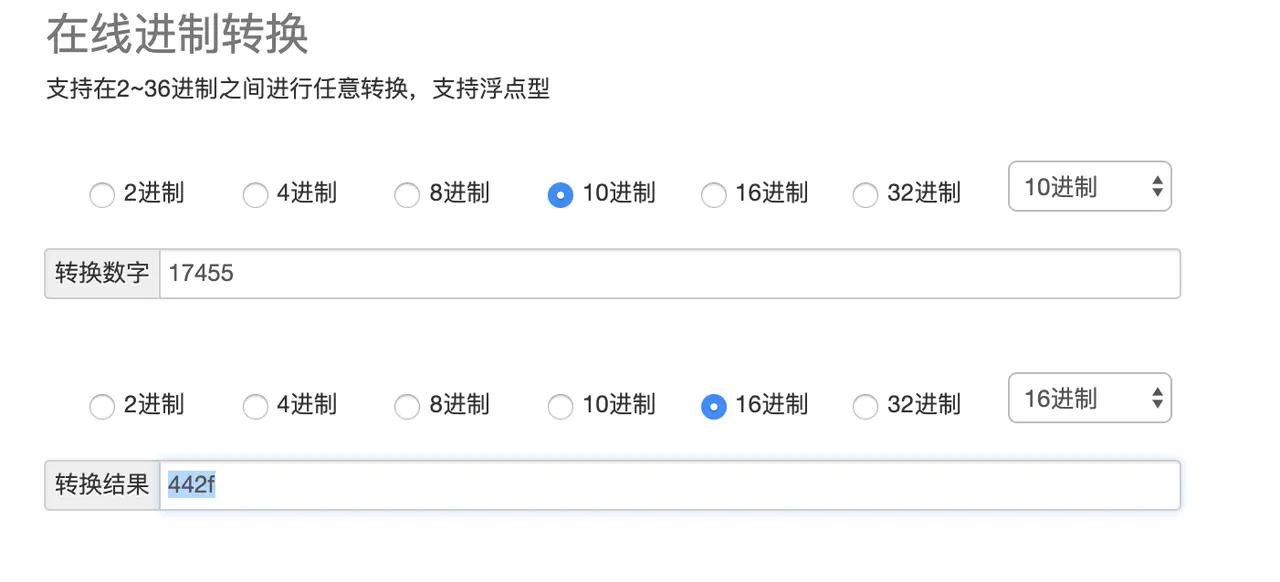Confirm the selected 16进制 radio in bottom row
1280x582 pixels.
713,407
